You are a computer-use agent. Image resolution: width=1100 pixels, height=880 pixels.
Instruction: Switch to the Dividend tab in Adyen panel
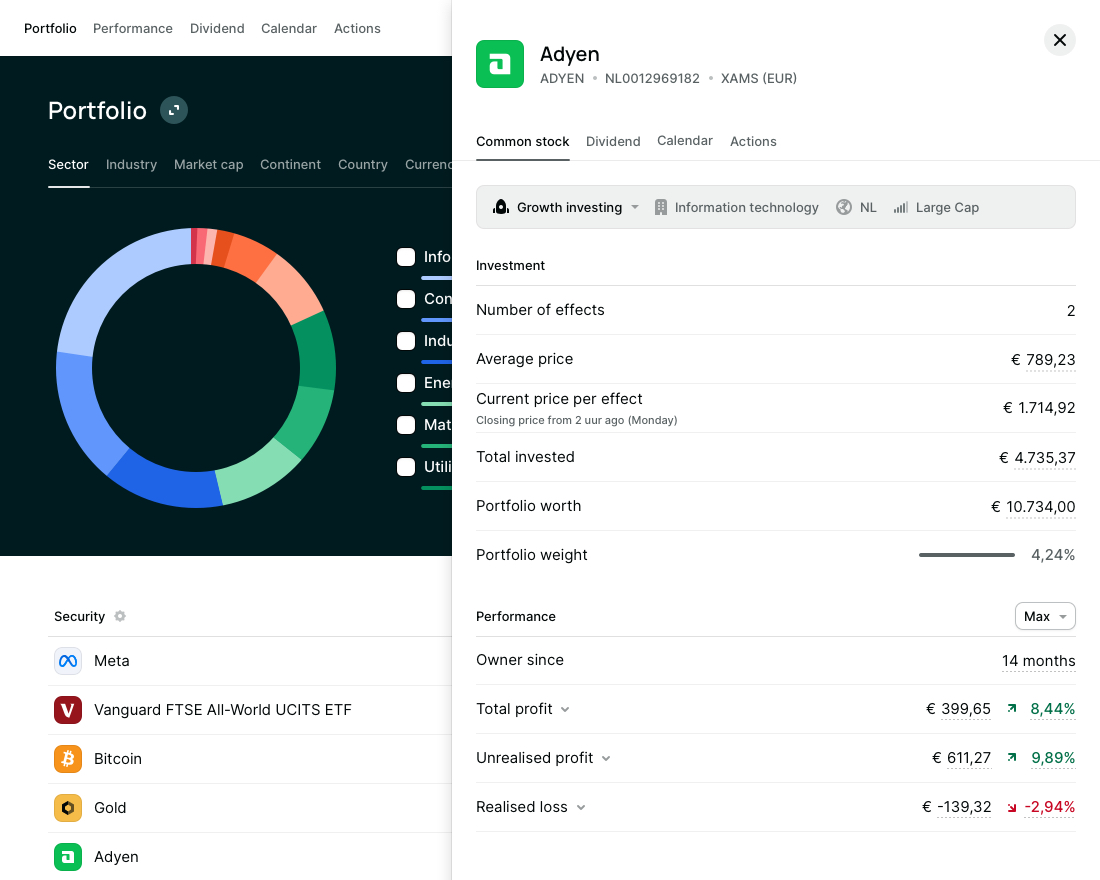(613, 141)
